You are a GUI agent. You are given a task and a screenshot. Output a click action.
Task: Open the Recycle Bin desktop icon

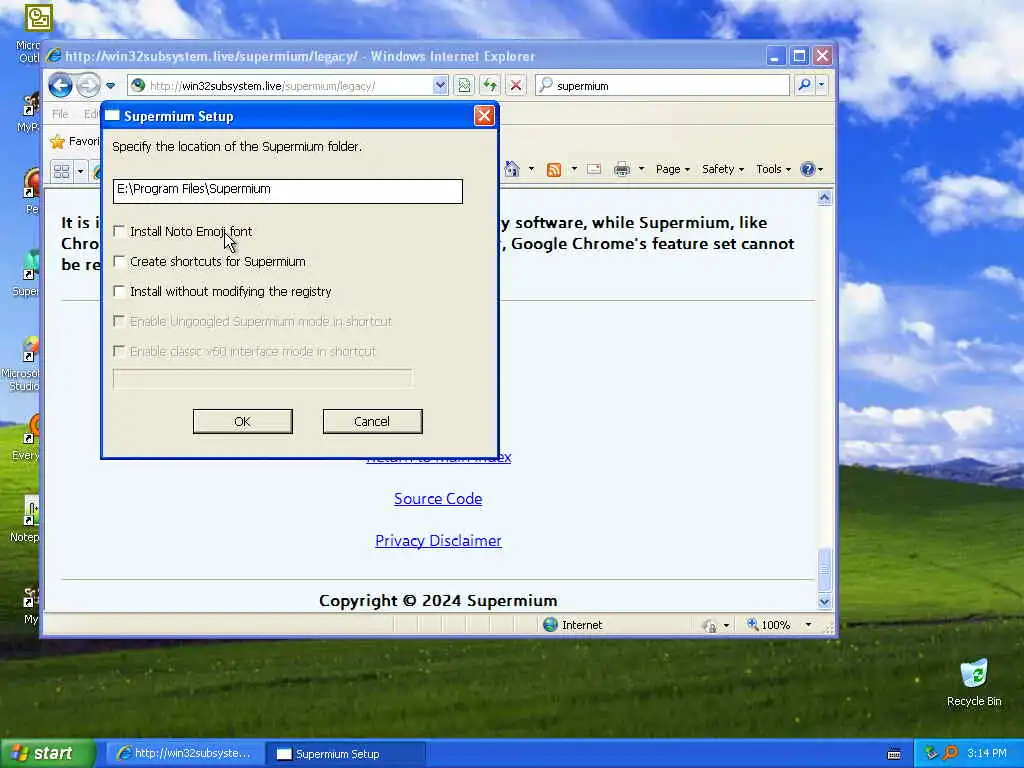click(974, 683)
